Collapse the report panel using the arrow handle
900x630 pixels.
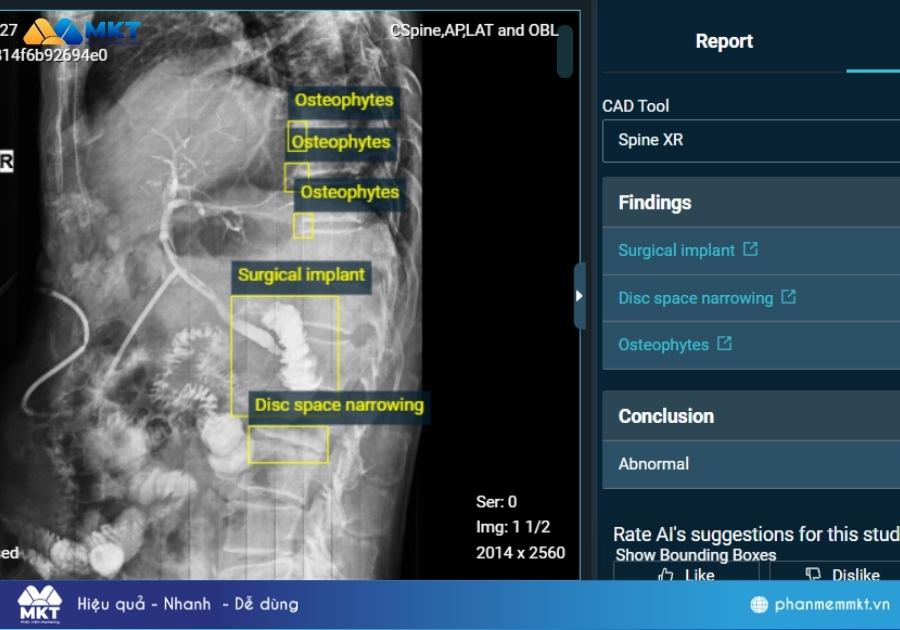click(579, 296)
